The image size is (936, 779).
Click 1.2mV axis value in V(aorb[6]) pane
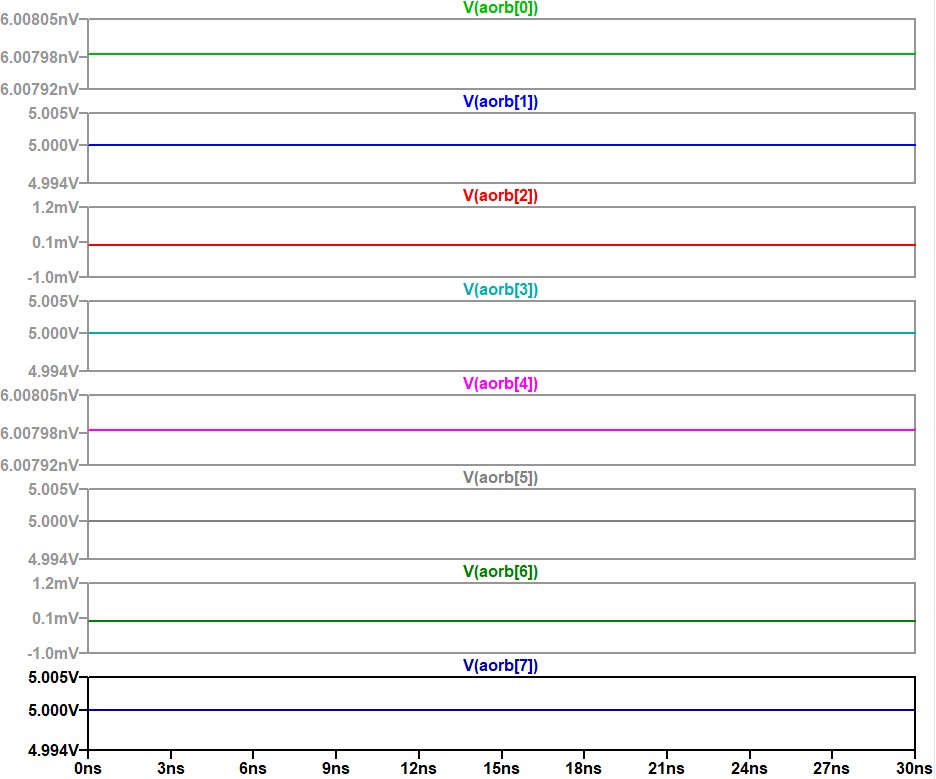(x=55, y=583)
